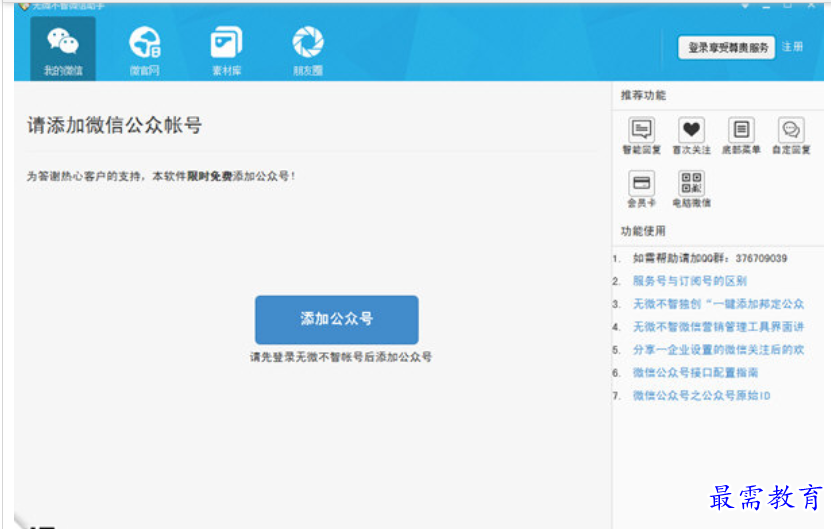Go to the 朋友圈 tab
The image size is (831, 529).
click(308, 49)
